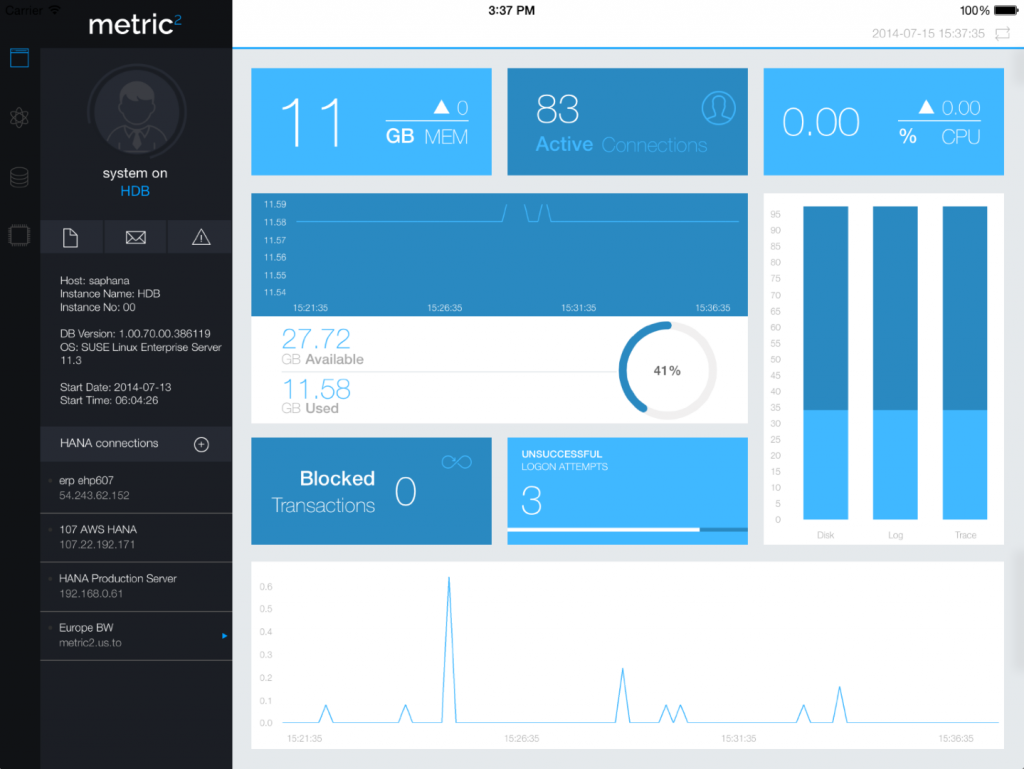Open the mail envelope icon

click(135, 237)
